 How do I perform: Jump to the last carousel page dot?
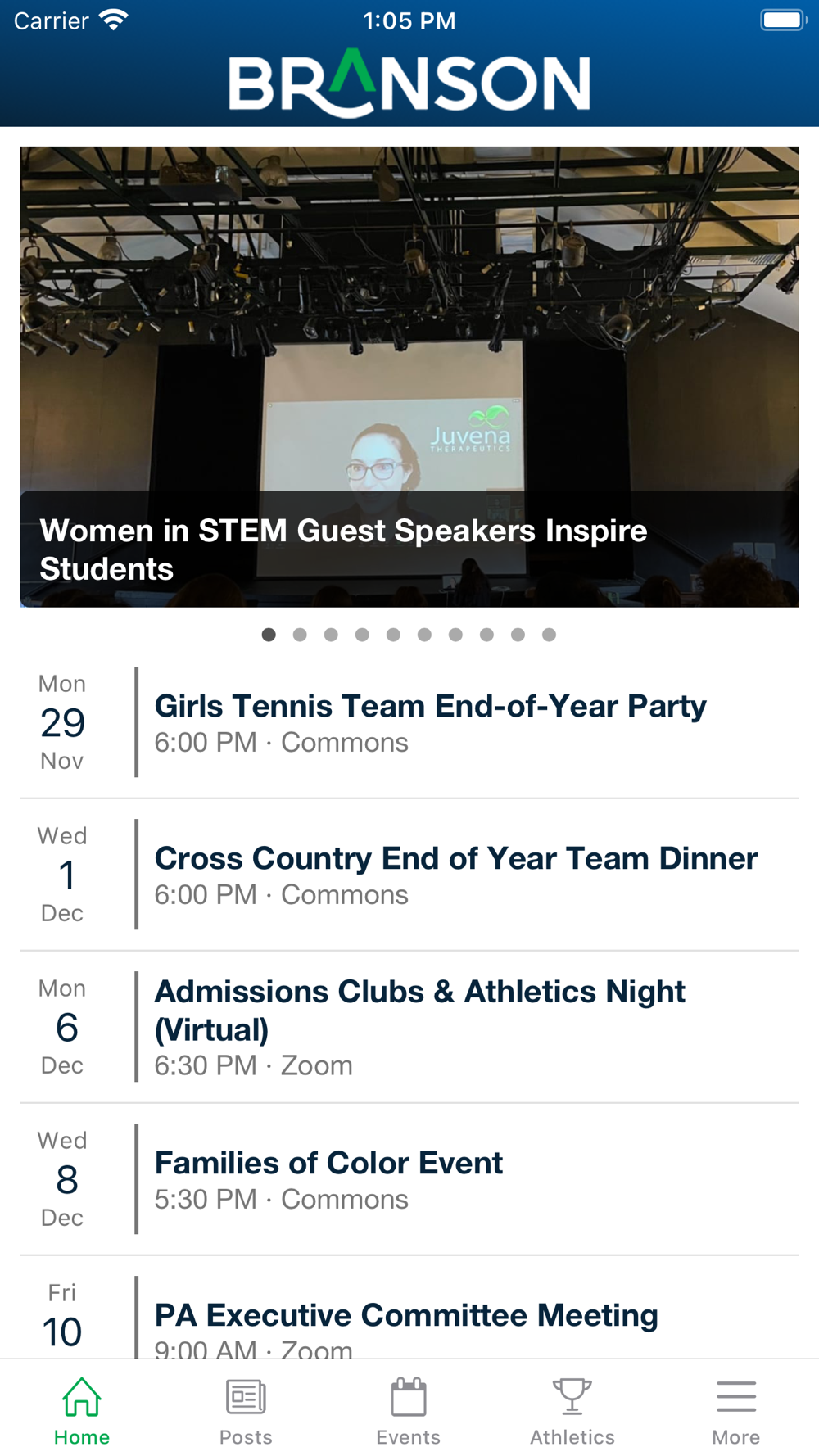tap(549, 635)
